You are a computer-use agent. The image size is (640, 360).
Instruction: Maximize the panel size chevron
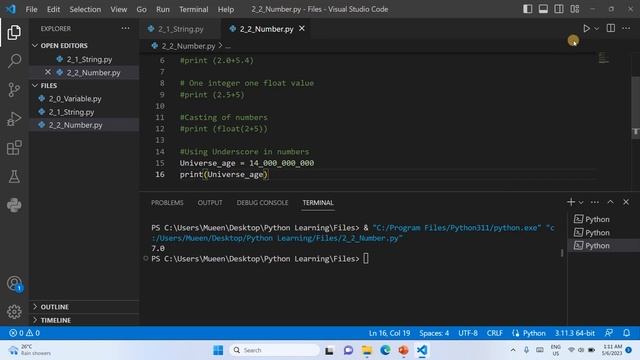click(610, 202)
